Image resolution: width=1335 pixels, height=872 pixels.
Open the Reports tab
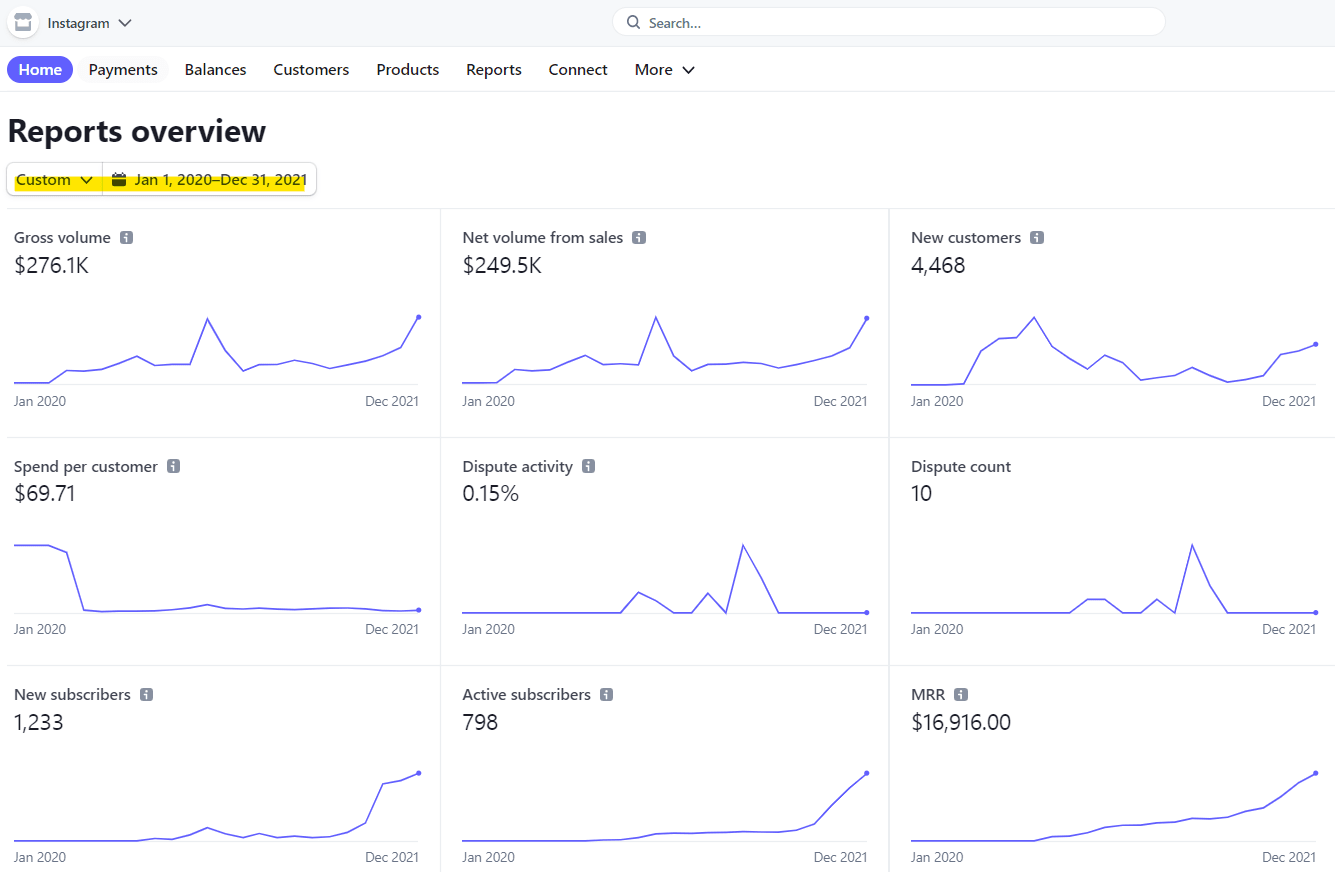point(494,70)
